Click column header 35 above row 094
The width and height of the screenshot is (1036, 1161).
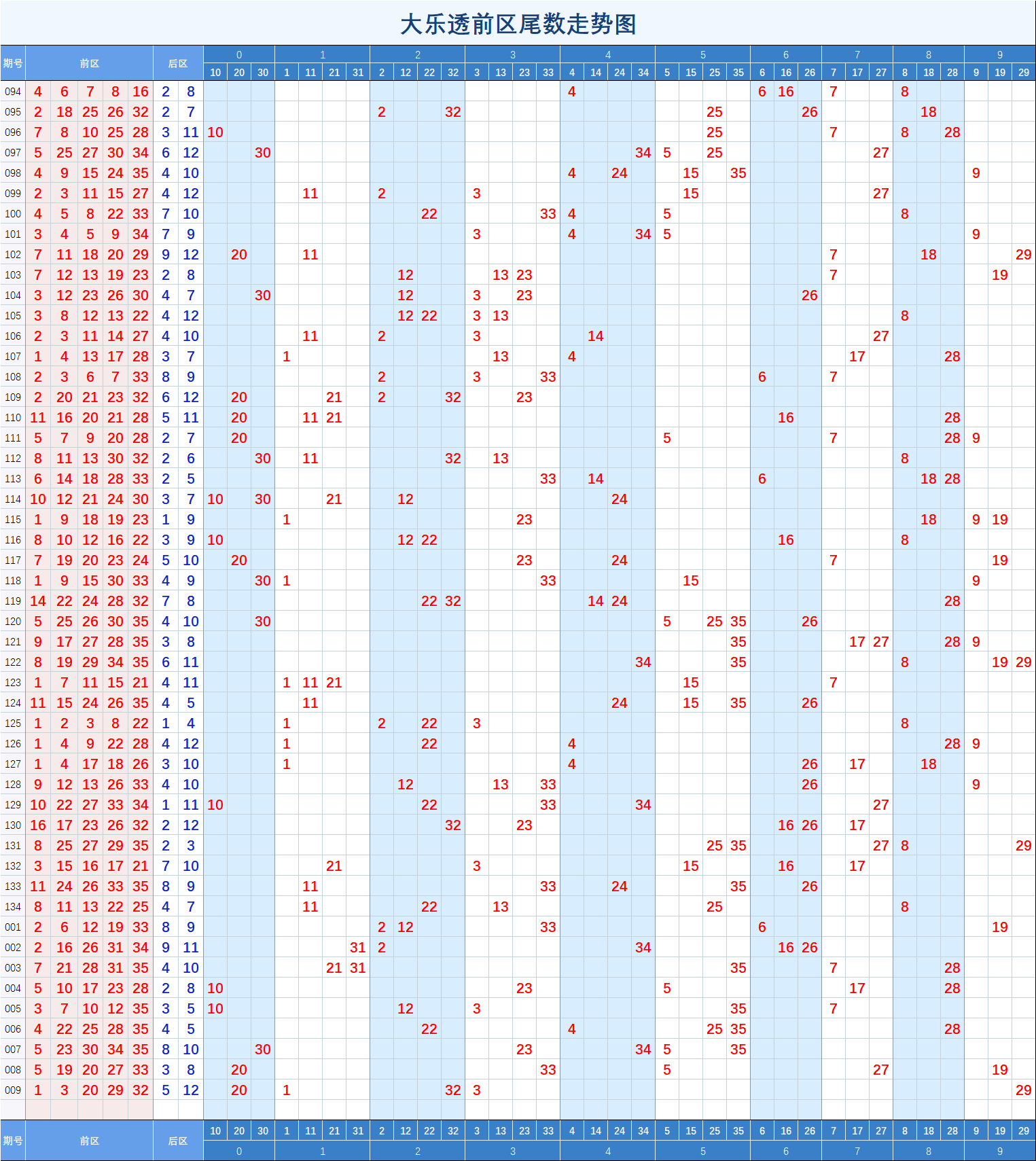point(738,72)
